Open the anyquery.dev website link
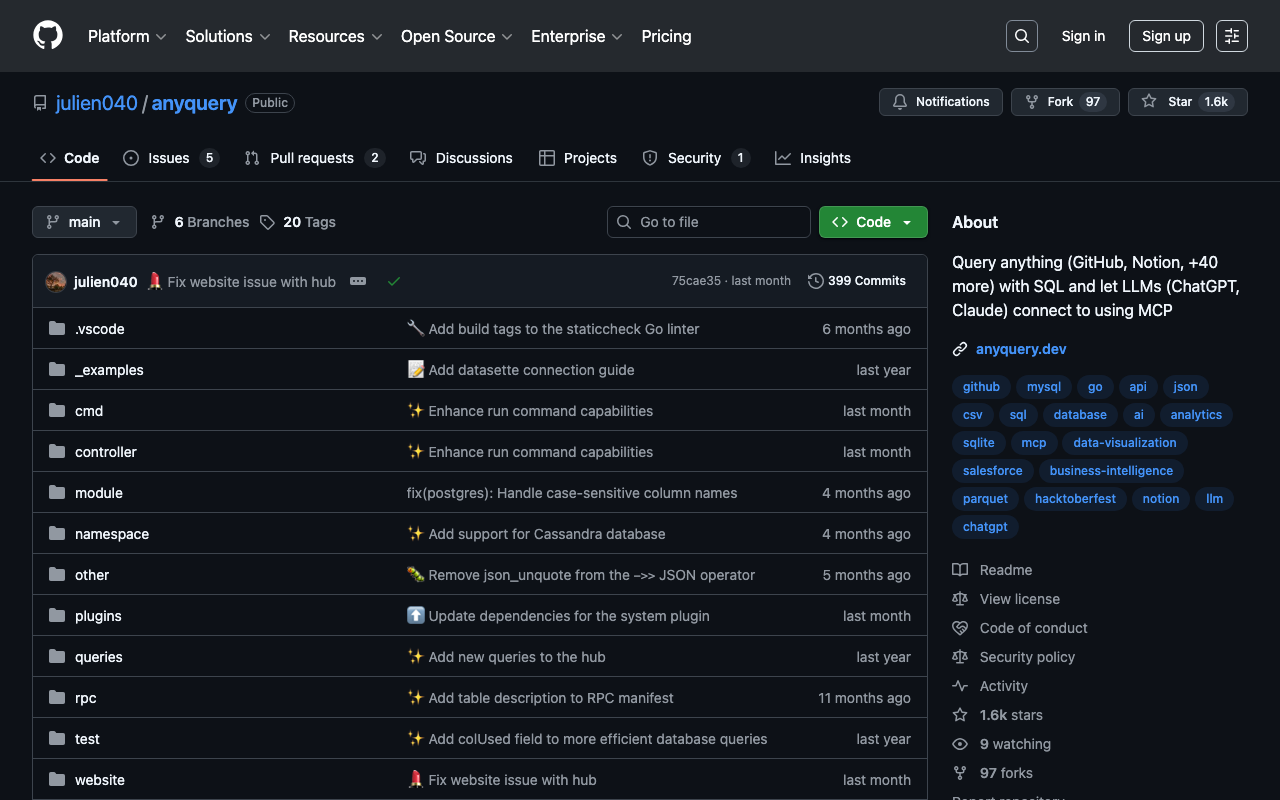This screenshot has width=1280, height=800. [1021, 349]
